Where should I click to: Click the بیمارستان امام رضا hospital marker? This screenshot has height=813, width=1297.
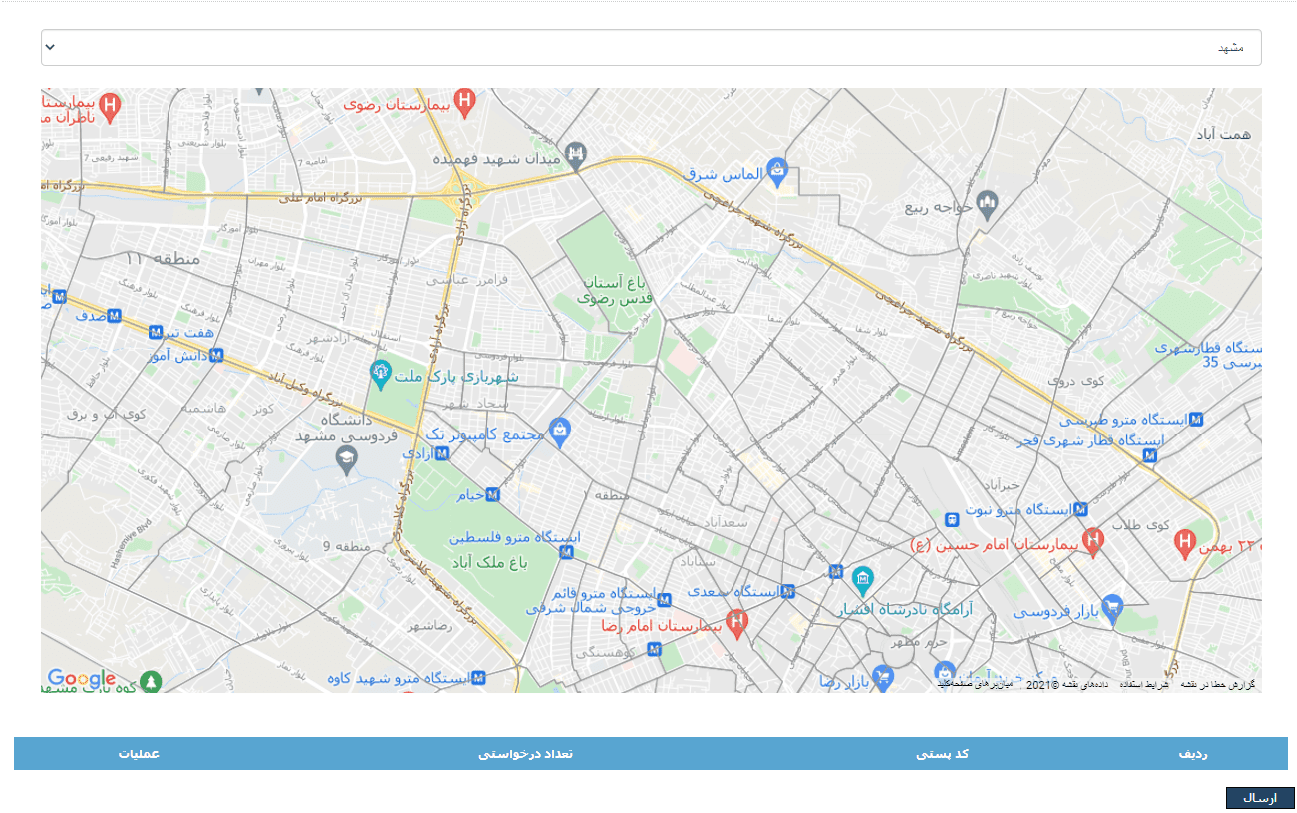click(737, 623)
